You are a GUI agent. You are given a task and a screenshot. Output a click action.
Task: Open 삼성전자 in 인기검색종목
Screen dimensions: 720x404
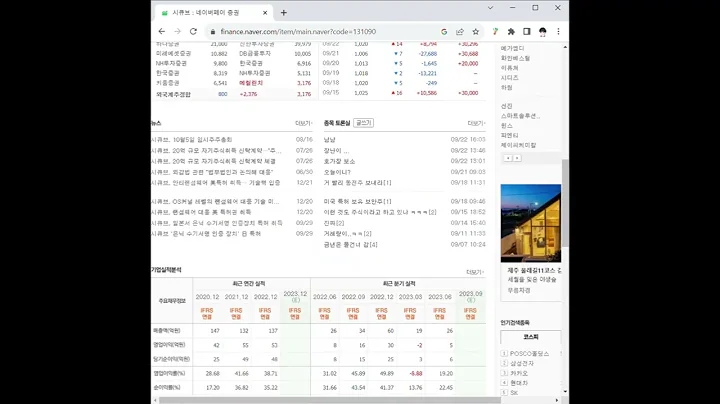[522, 363]
